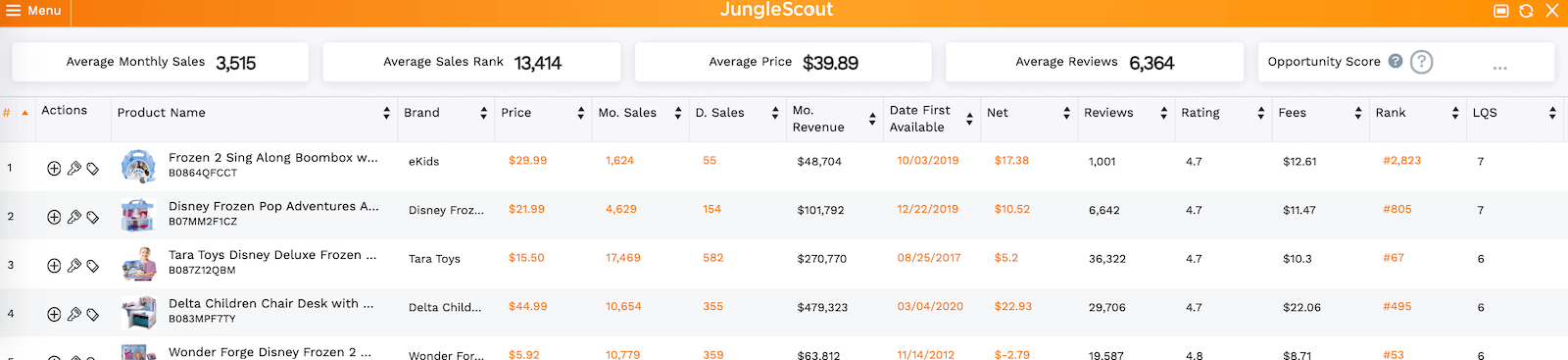Screen dimensions: 1568x360
Task: Click the tracker pin icon for Disney Frozen Pop Adventures
Action: [73, 217]
